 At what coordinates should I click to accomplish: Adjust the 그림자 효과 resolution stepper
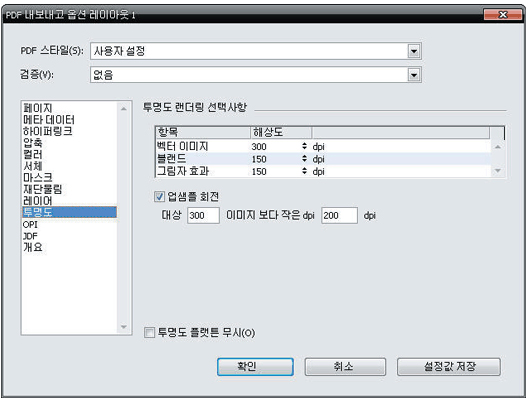point(304,171)
